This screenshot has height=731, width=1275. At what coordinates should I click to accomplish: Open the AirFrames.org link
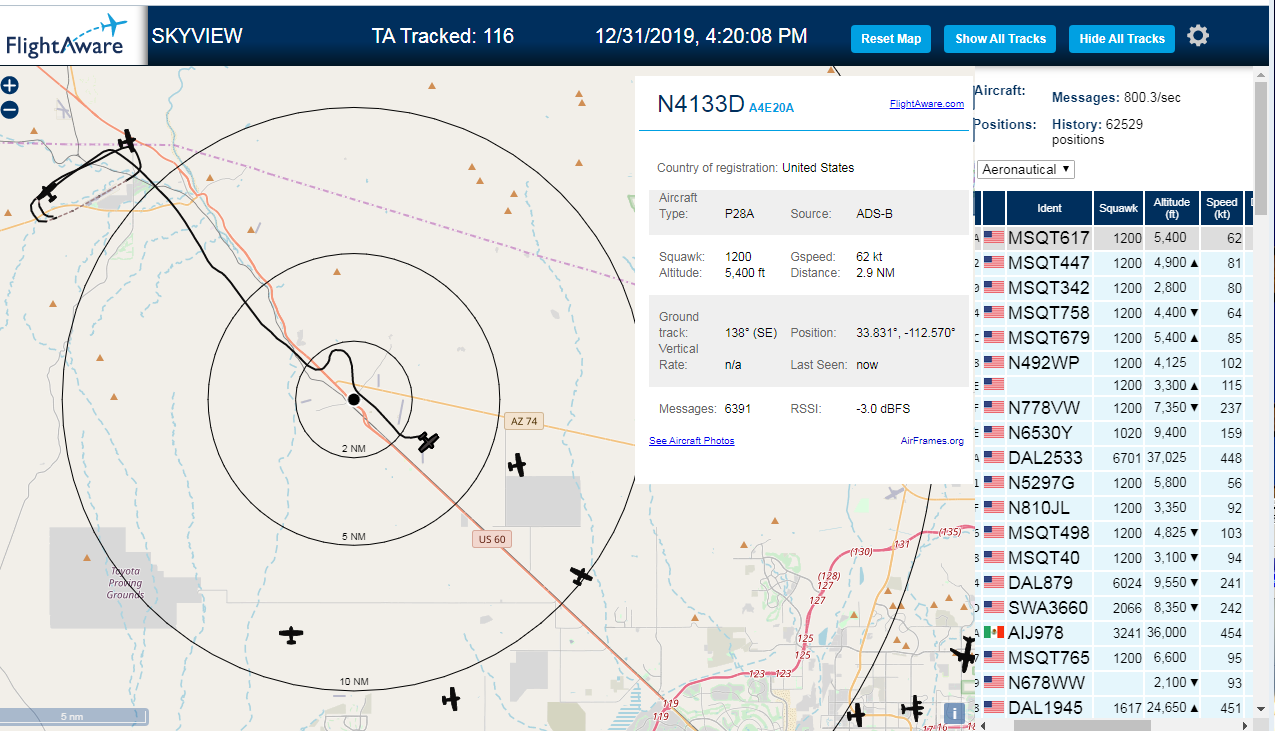[932, 441]
